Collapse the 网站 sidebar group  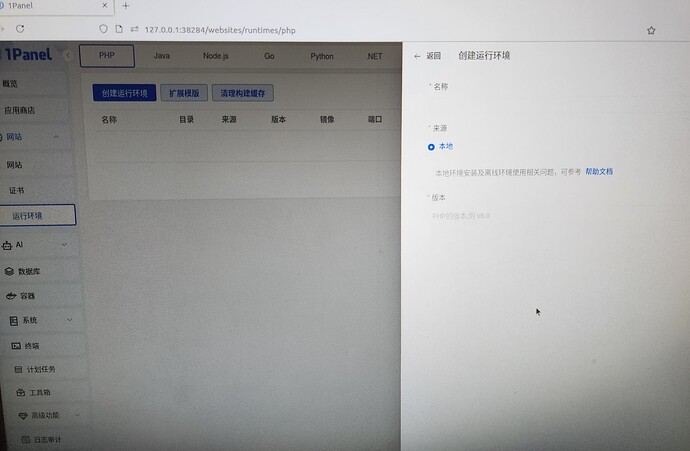pyautogui.click(x=56, y=136)
